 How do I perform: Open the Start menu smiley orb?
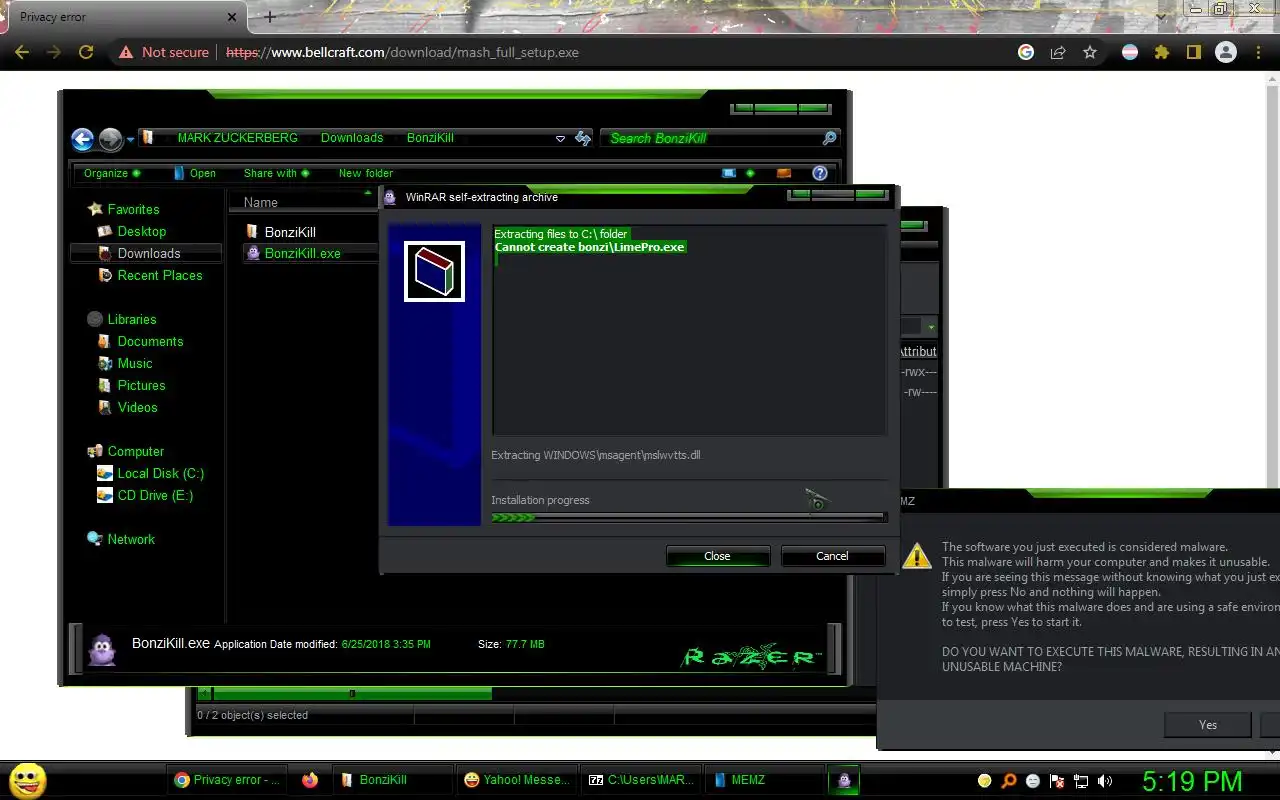(x=27, y=781)
